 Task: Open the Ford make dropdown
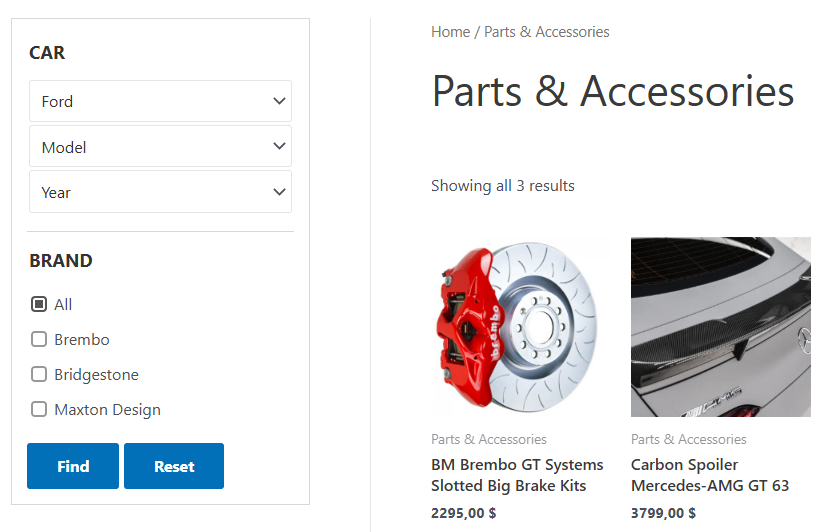tap(160, 101)
